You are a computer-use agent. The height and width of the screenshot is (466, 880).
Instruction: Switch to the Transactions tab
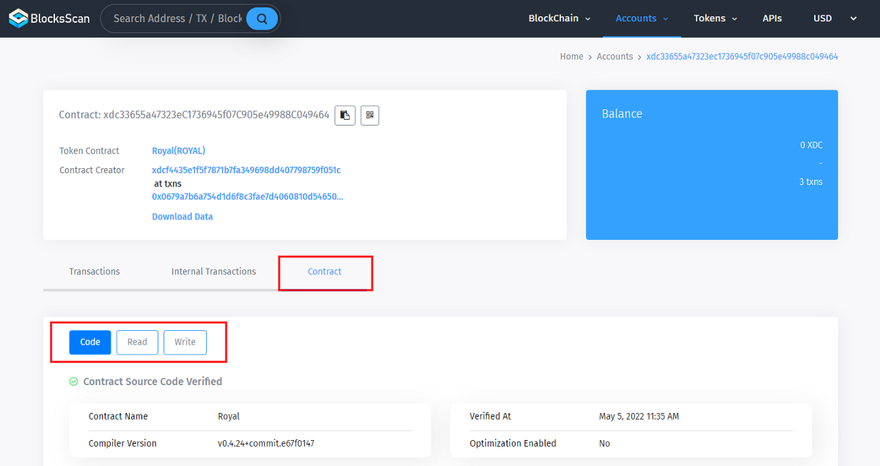tap(94, 272)
